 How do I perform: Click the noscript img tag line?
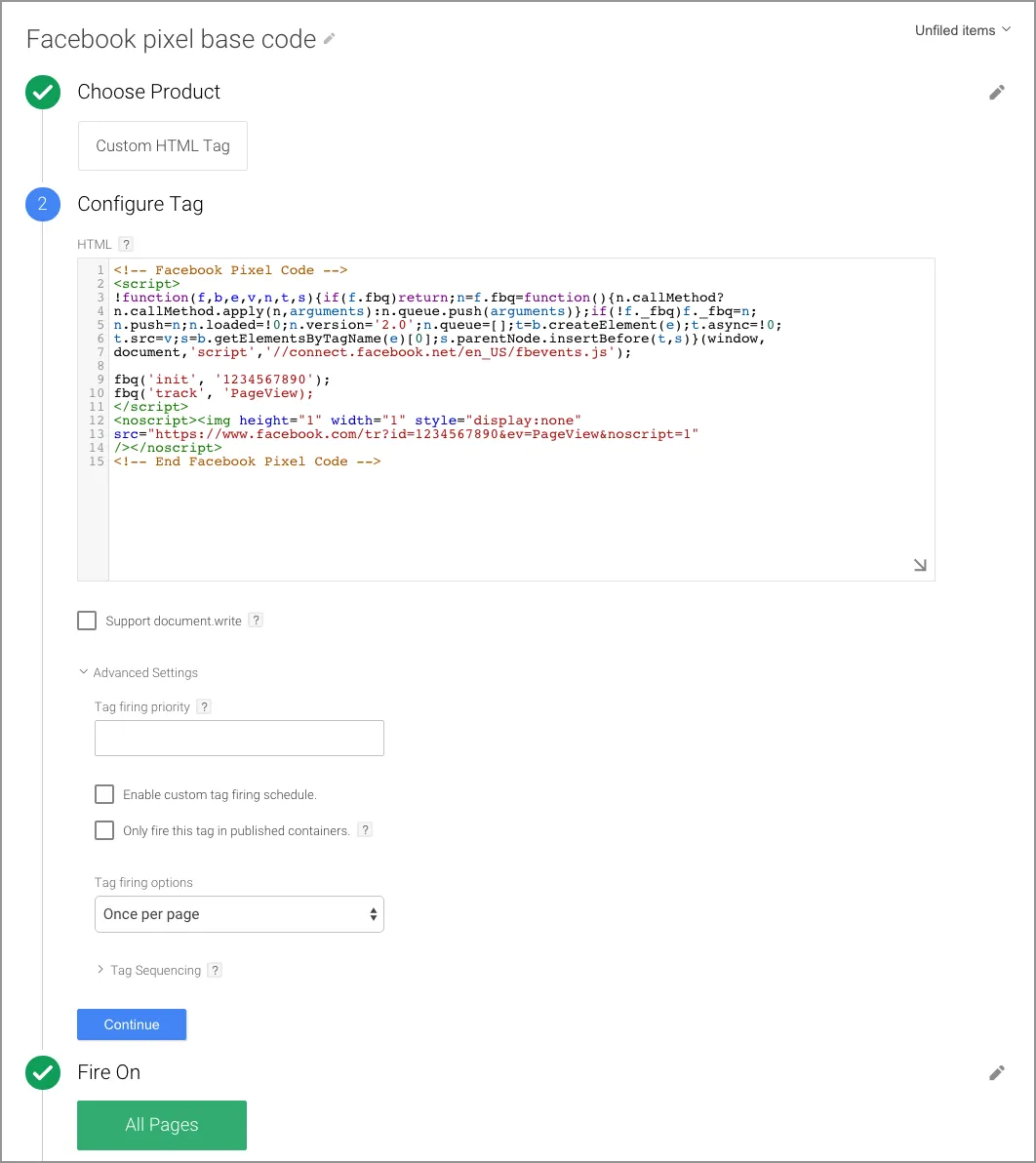click(347, 421)
